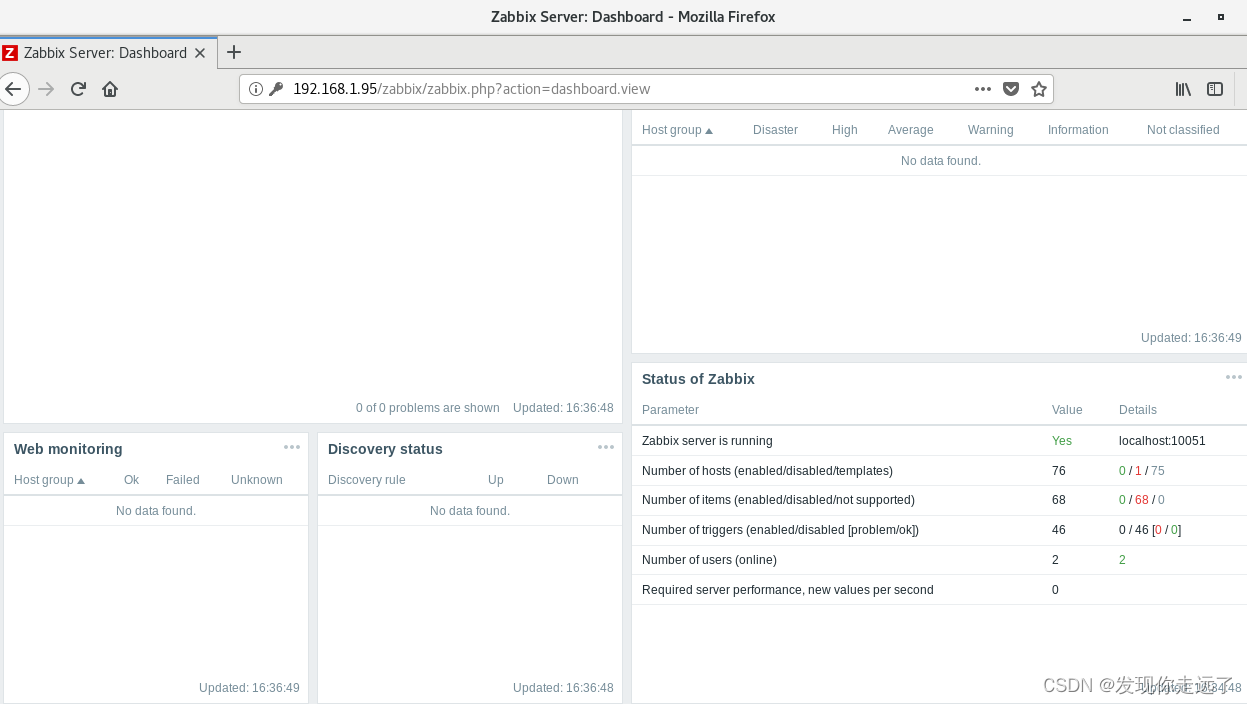Click the Value column header
Screen dimensions: 1247x704
point(1067,410)
